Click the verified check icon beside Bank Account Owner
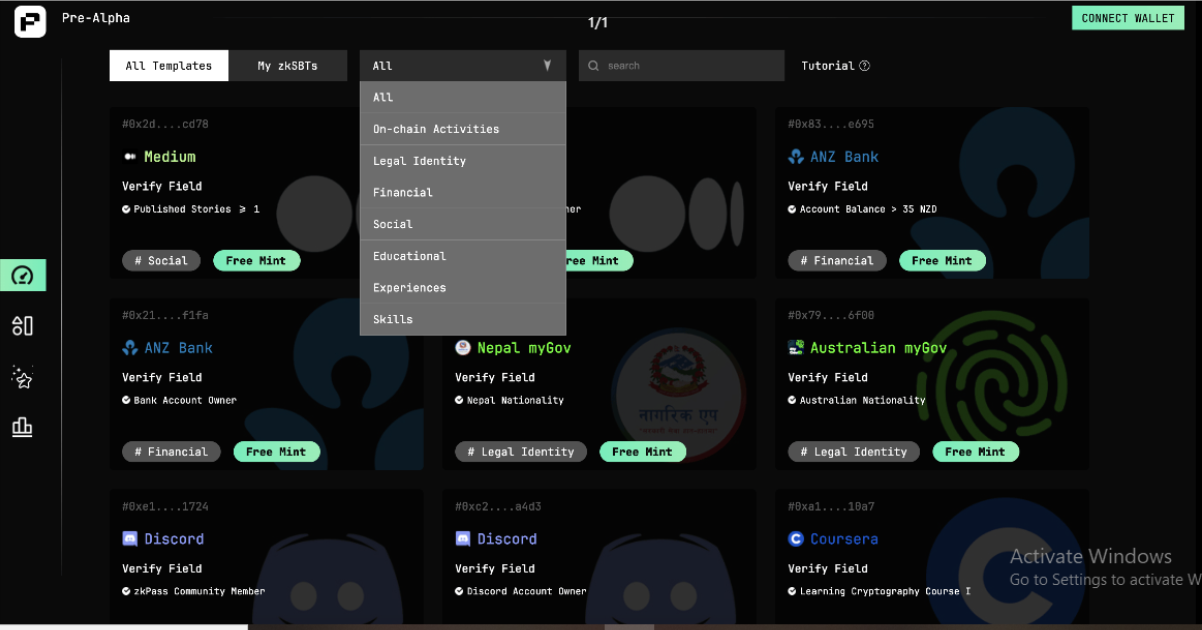 127,401
